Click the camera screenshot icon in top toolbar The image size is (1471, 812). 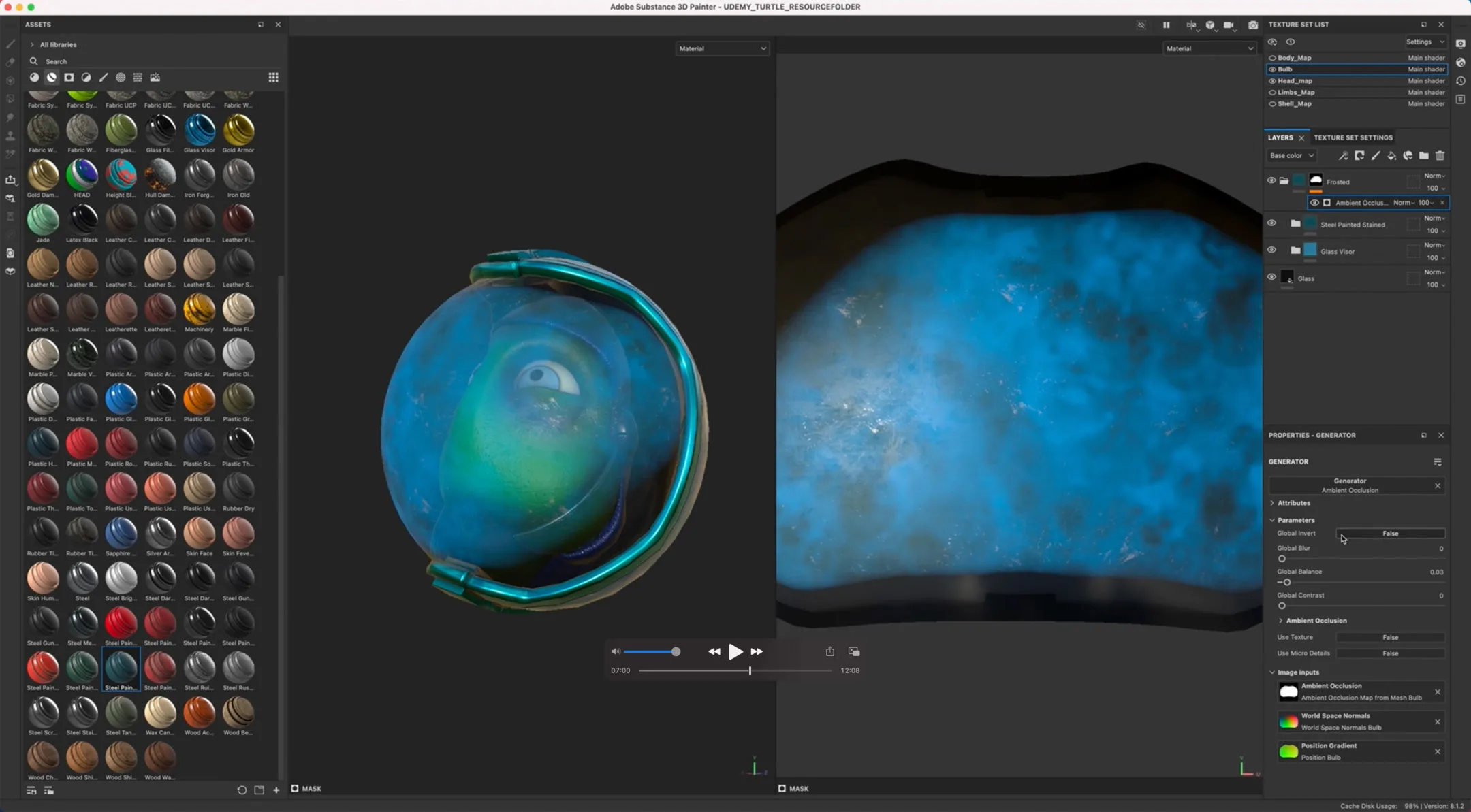coord(1252,25)
